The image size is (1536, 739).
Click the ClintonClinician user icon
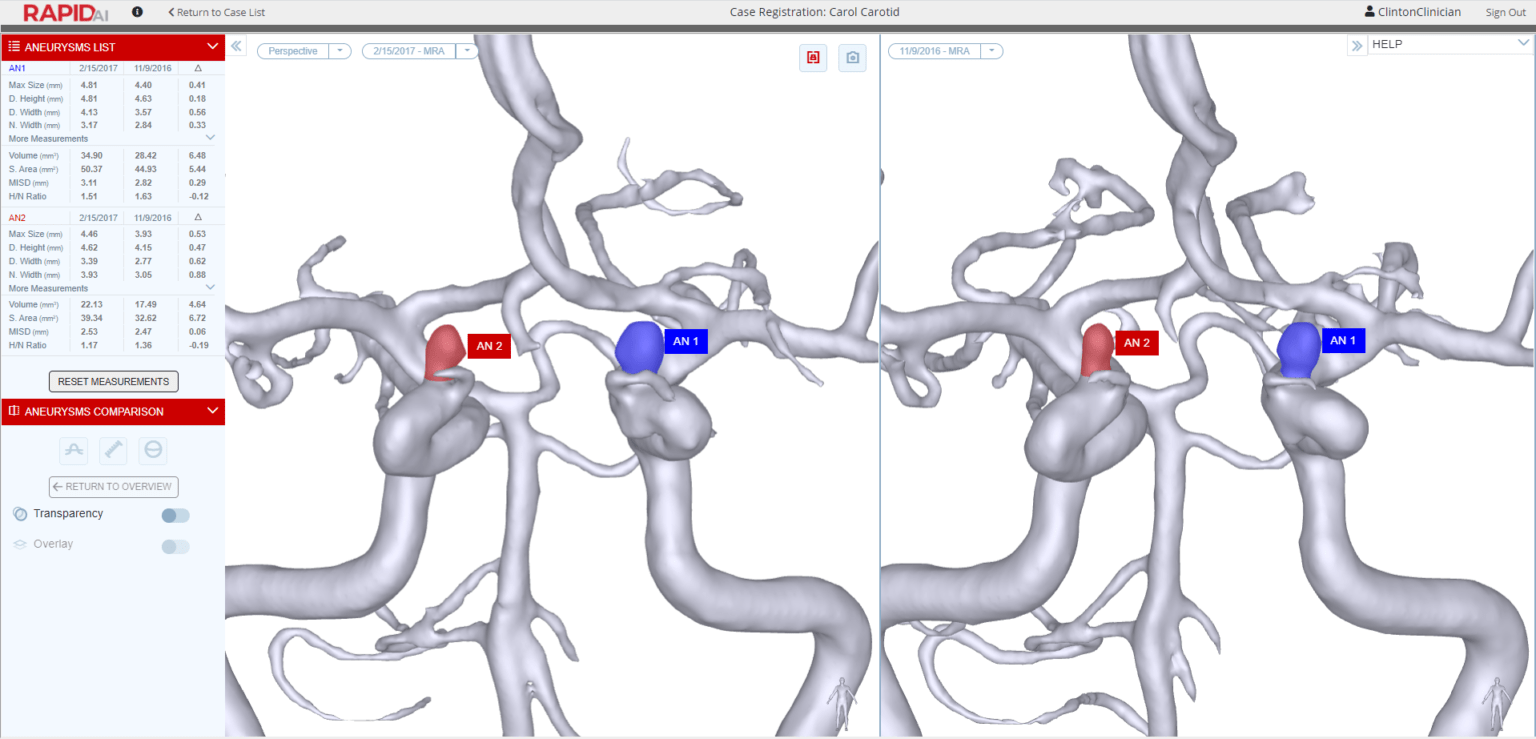[1367, 12]
